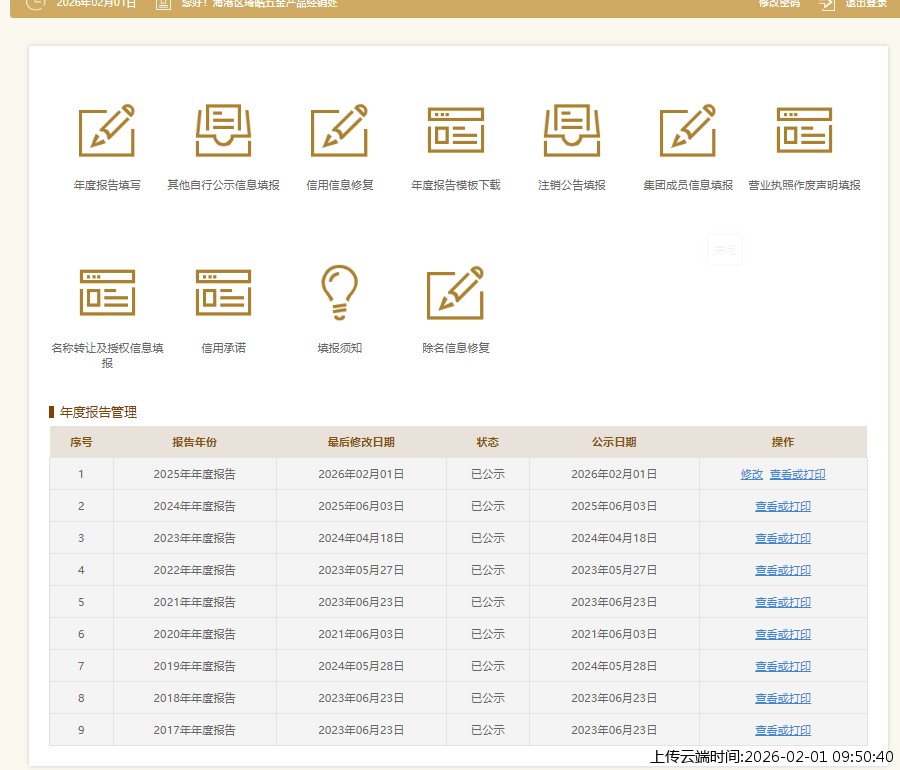Click the 填报须知 lightbulb icon
The width and height of the screenshot is (900, 770).
340,292
